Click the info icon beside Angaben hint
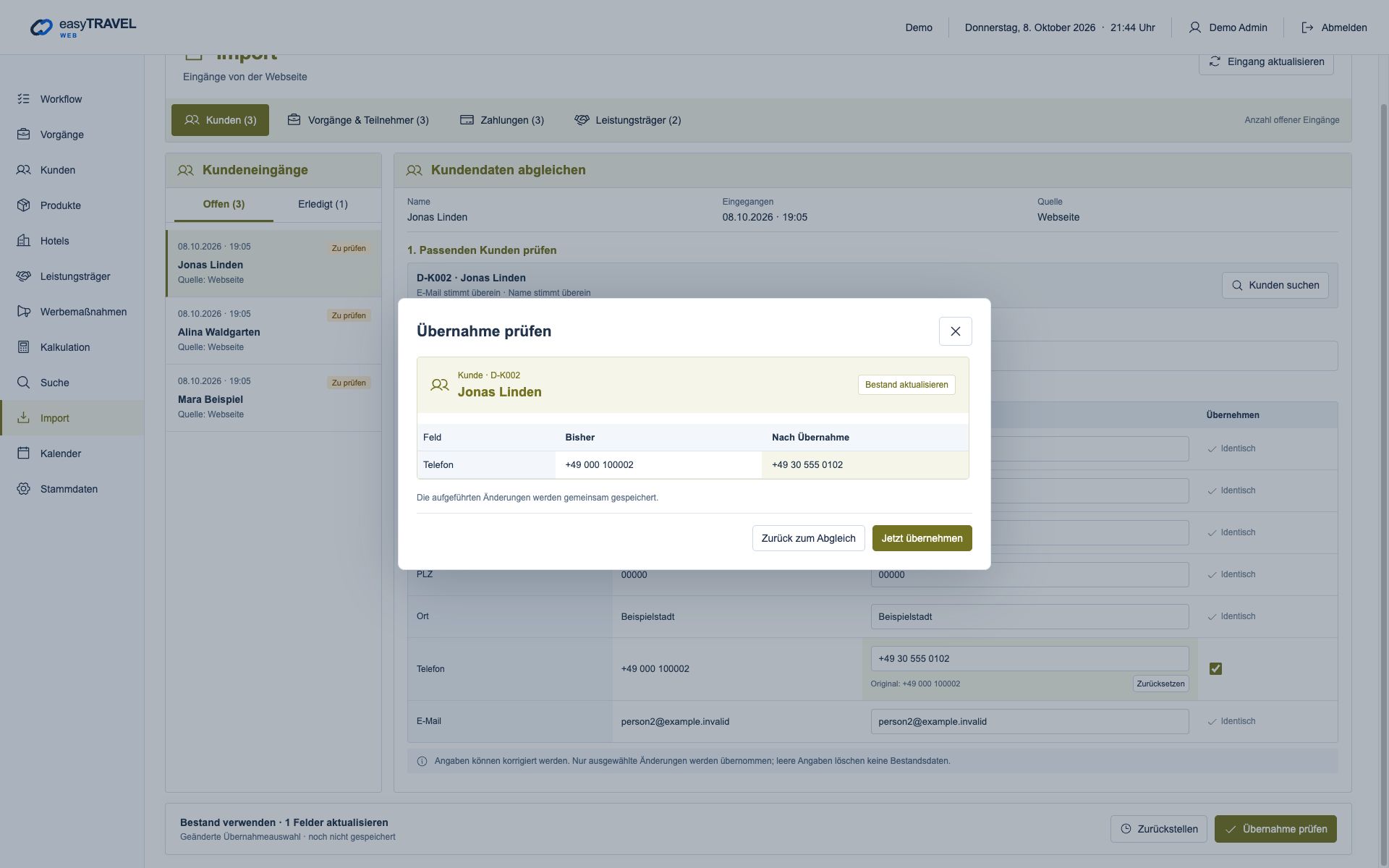The height and width of the screenshot is (868, 1389). point(422,761)
